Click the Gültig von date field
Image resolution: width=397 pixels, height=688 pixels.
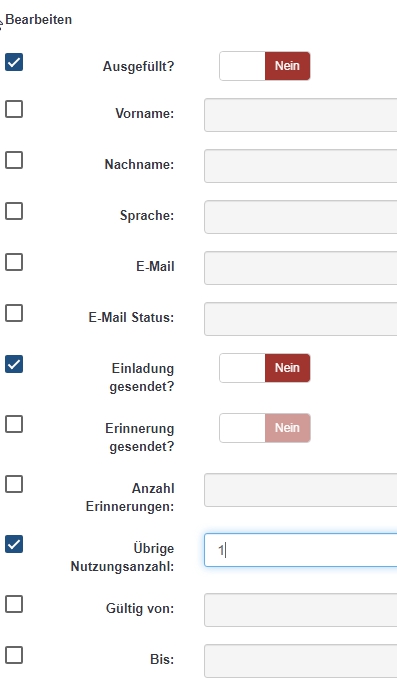pos(300,610)
